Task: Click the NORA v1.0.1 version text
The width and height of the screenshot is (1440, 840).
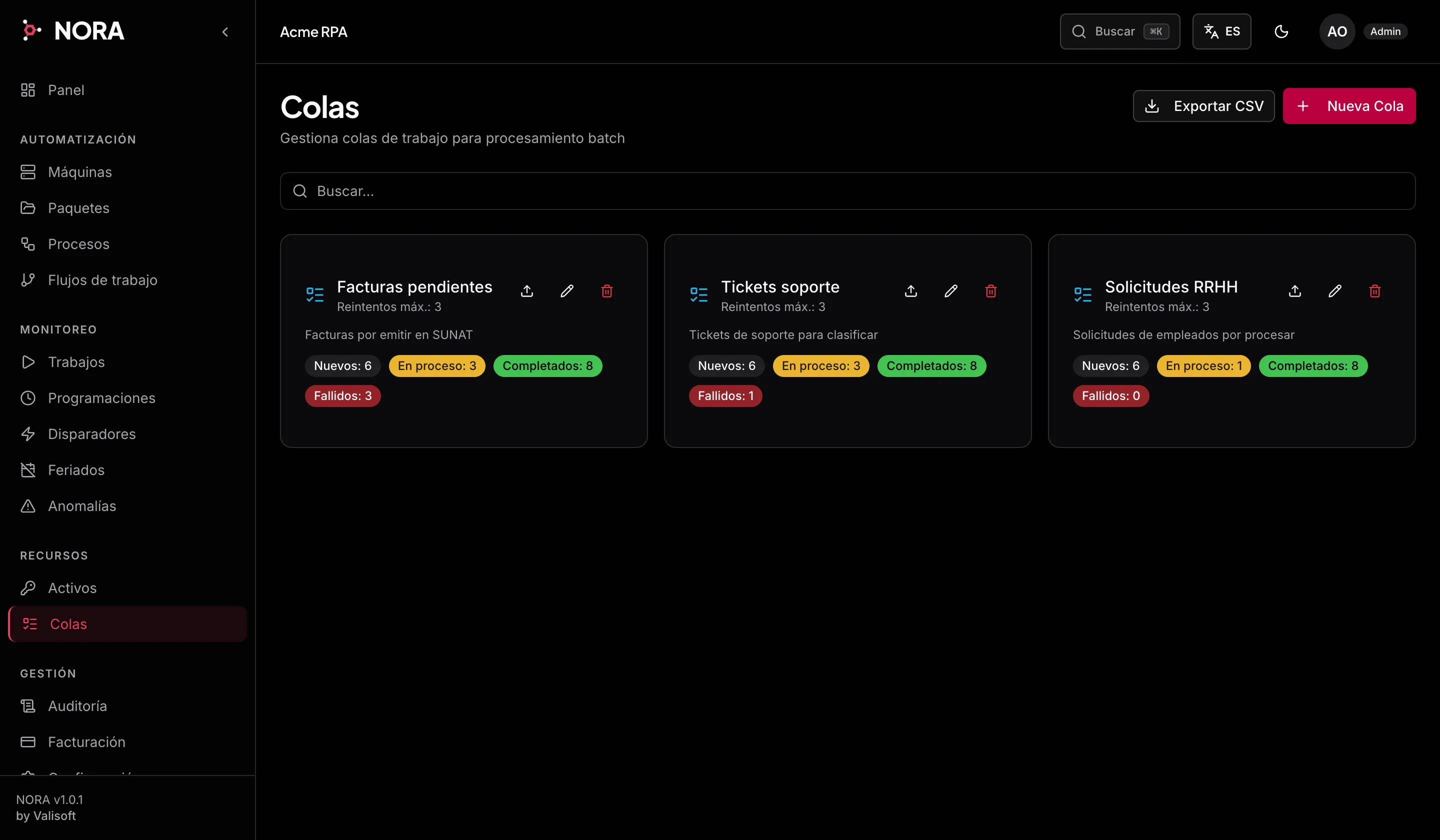Action: tap(49, 799)
